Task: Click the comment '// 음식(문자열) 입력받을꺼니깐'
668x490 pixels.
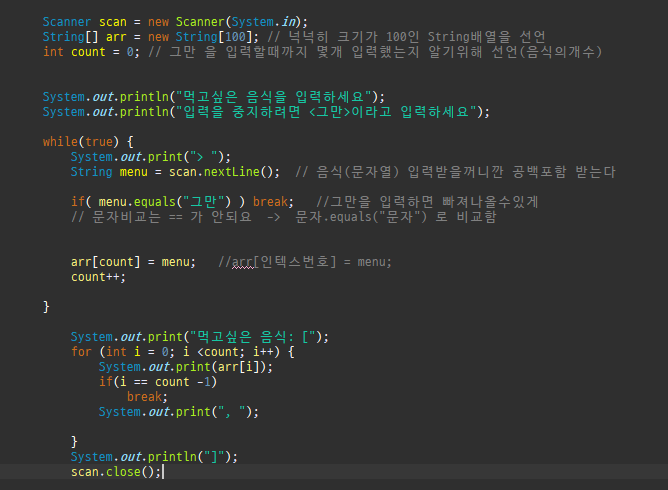Action: tap(455, 172)
